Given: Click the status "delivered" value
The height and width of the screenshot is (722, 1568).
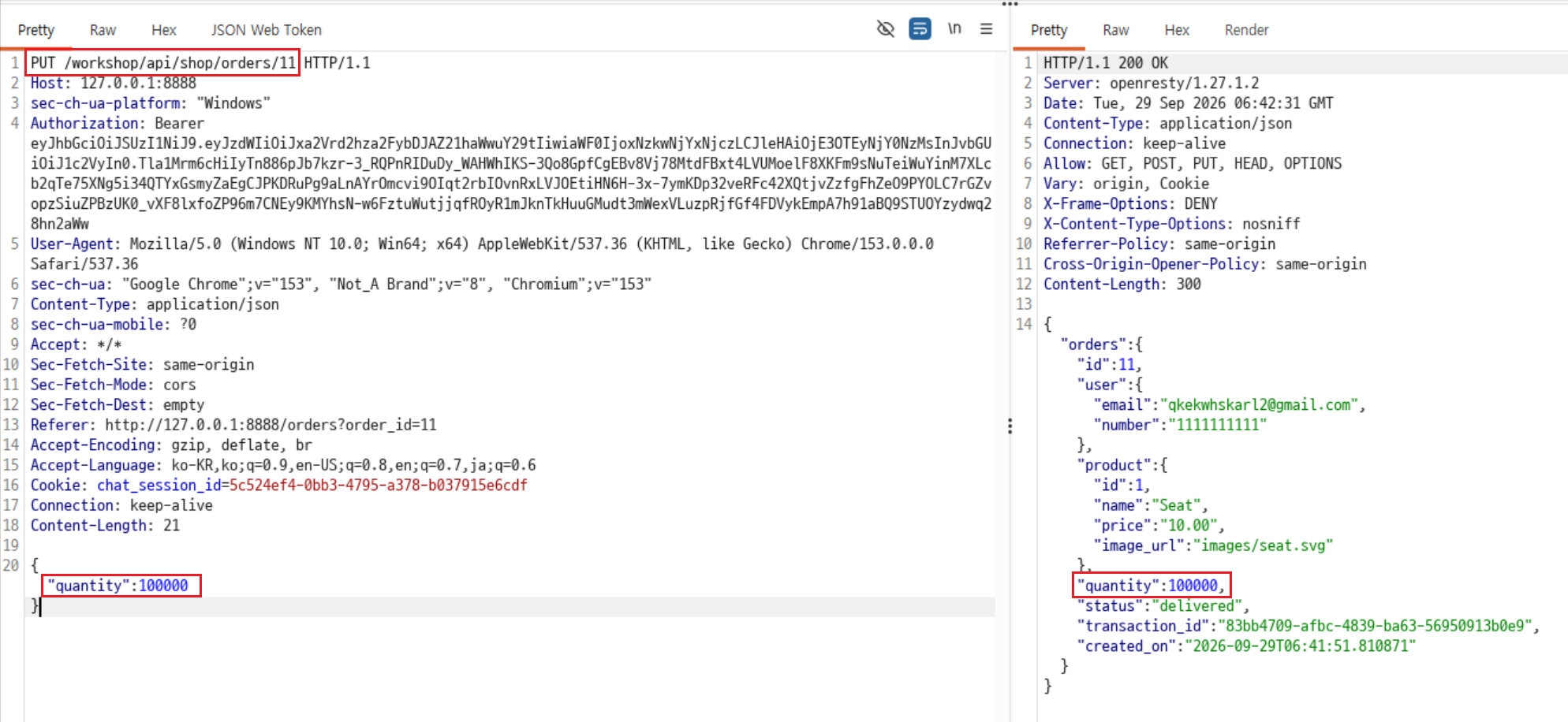Looking at the screenshot, I should pyautogui.click(x=1197, y=605).
